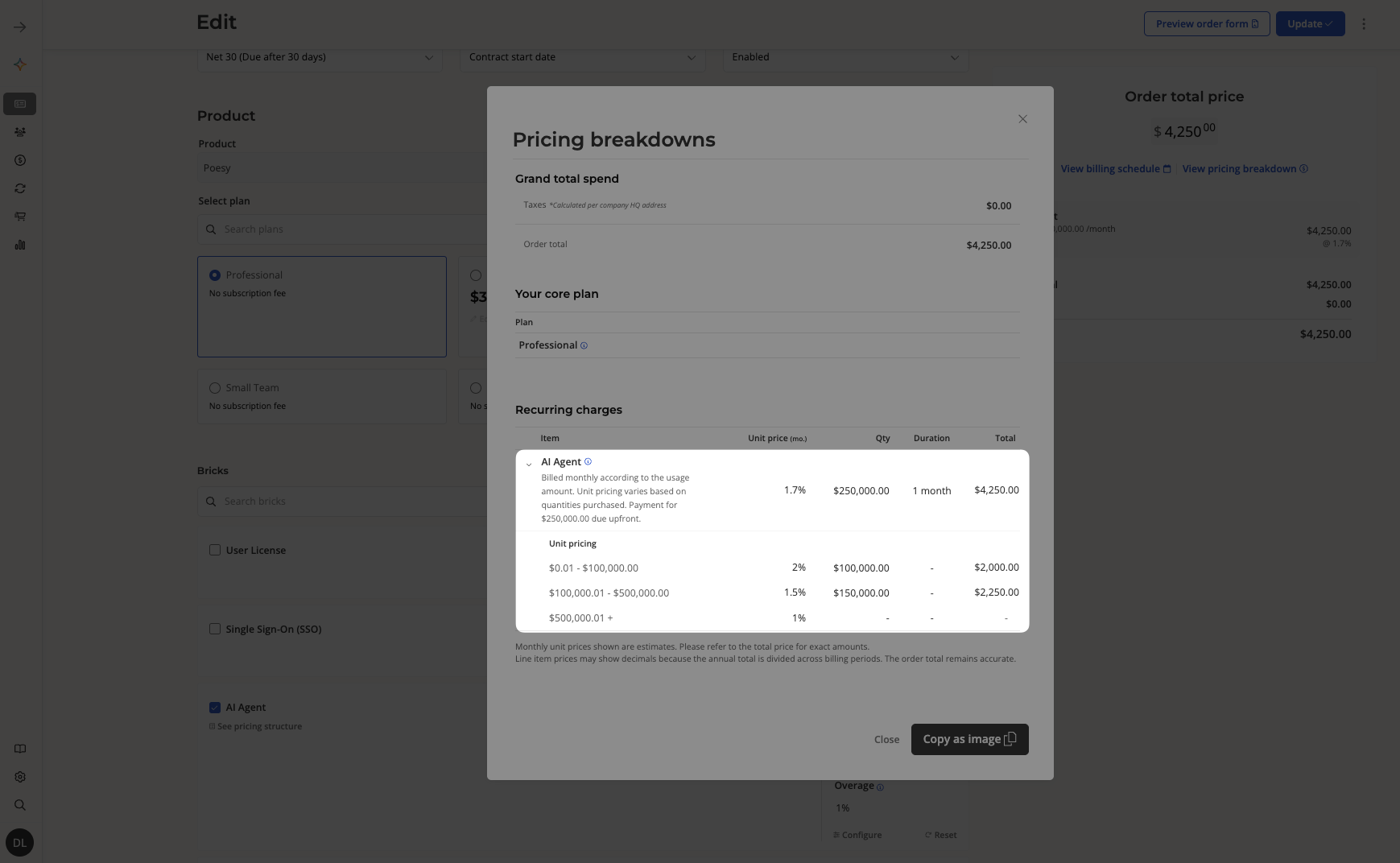Screen dimensions: 1400x863
Task: Click the Configure link under Overage
Action: (857, 835)
